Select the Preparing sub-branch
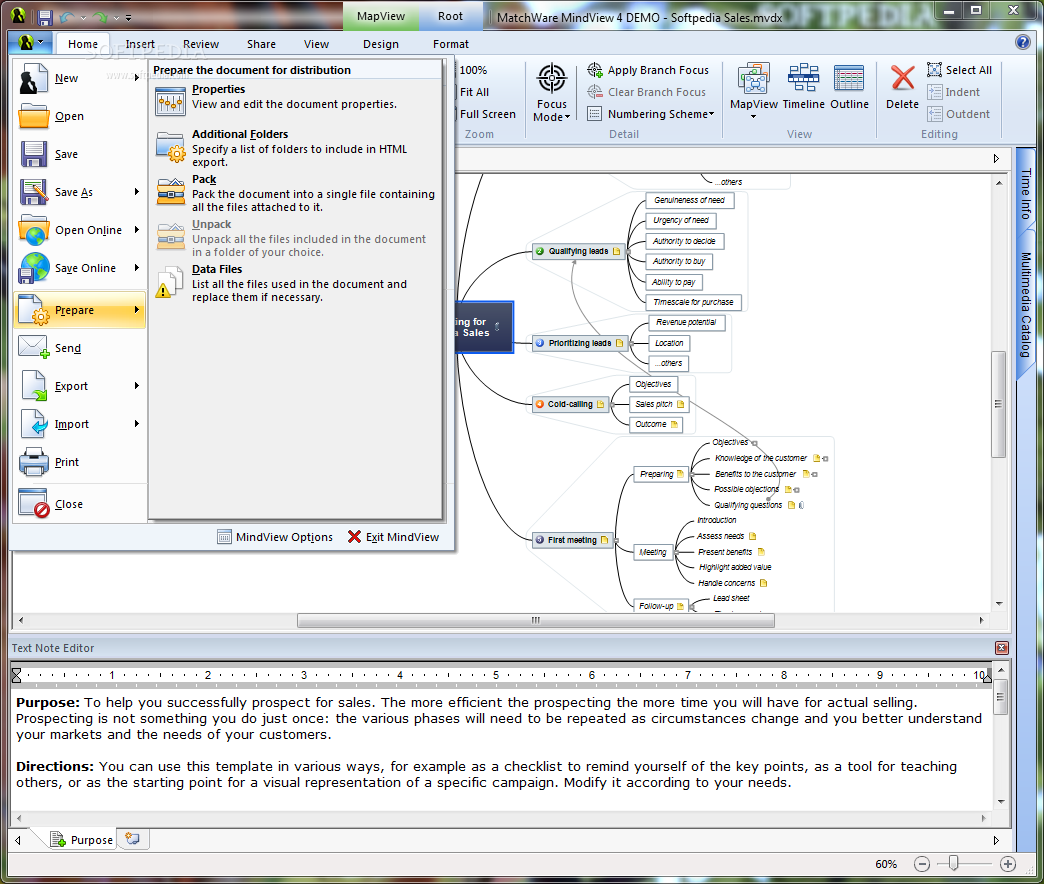The width and height of the screenshot is (1044, 884). pos(660,474)
